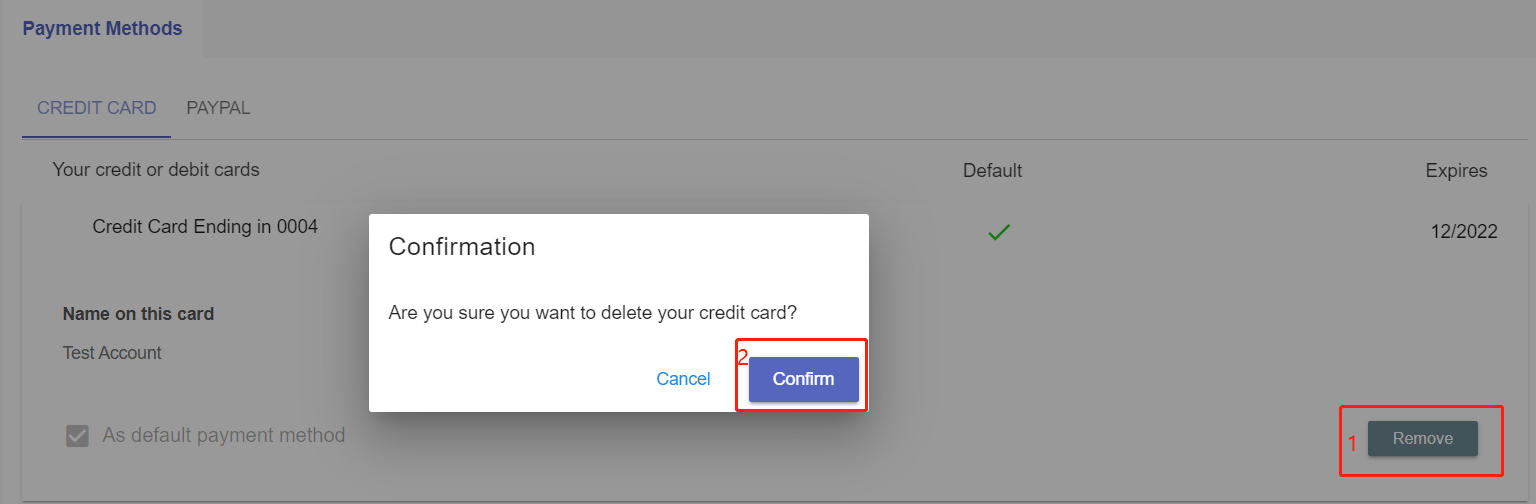Click the Name on this card label
Image resolution: width=1536 pixels, height=504 pixels.
(x=138, y=314)
